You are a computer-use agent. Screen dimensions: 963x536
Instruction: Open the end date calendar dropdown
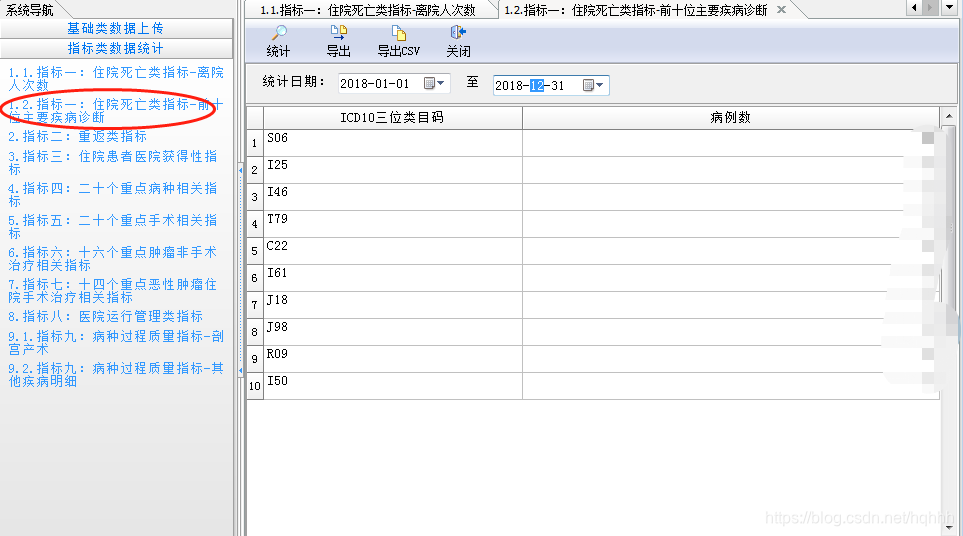coord(593,85)
